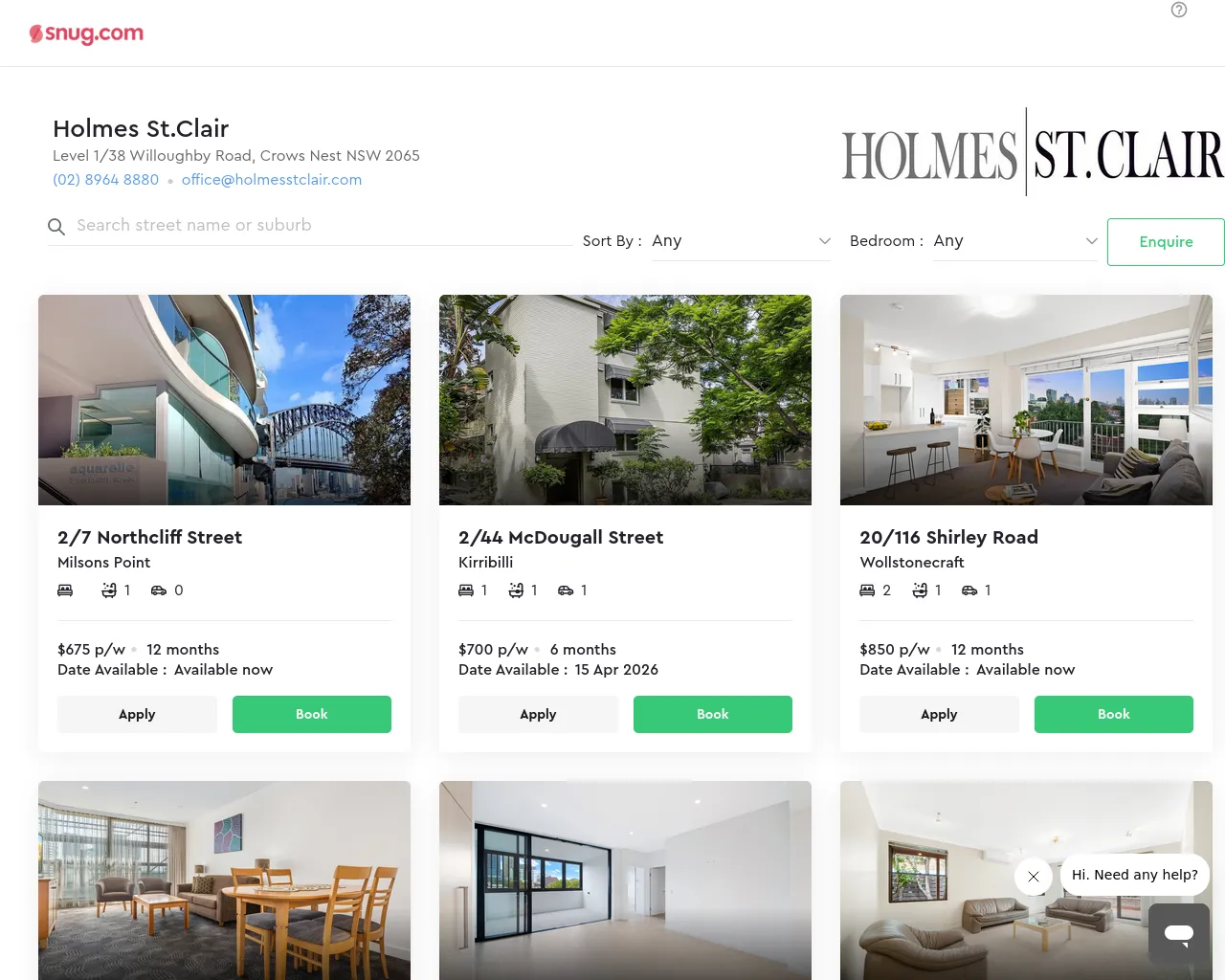
Task: Apply for 2/7 Northcliff Street
Action: 137,715
